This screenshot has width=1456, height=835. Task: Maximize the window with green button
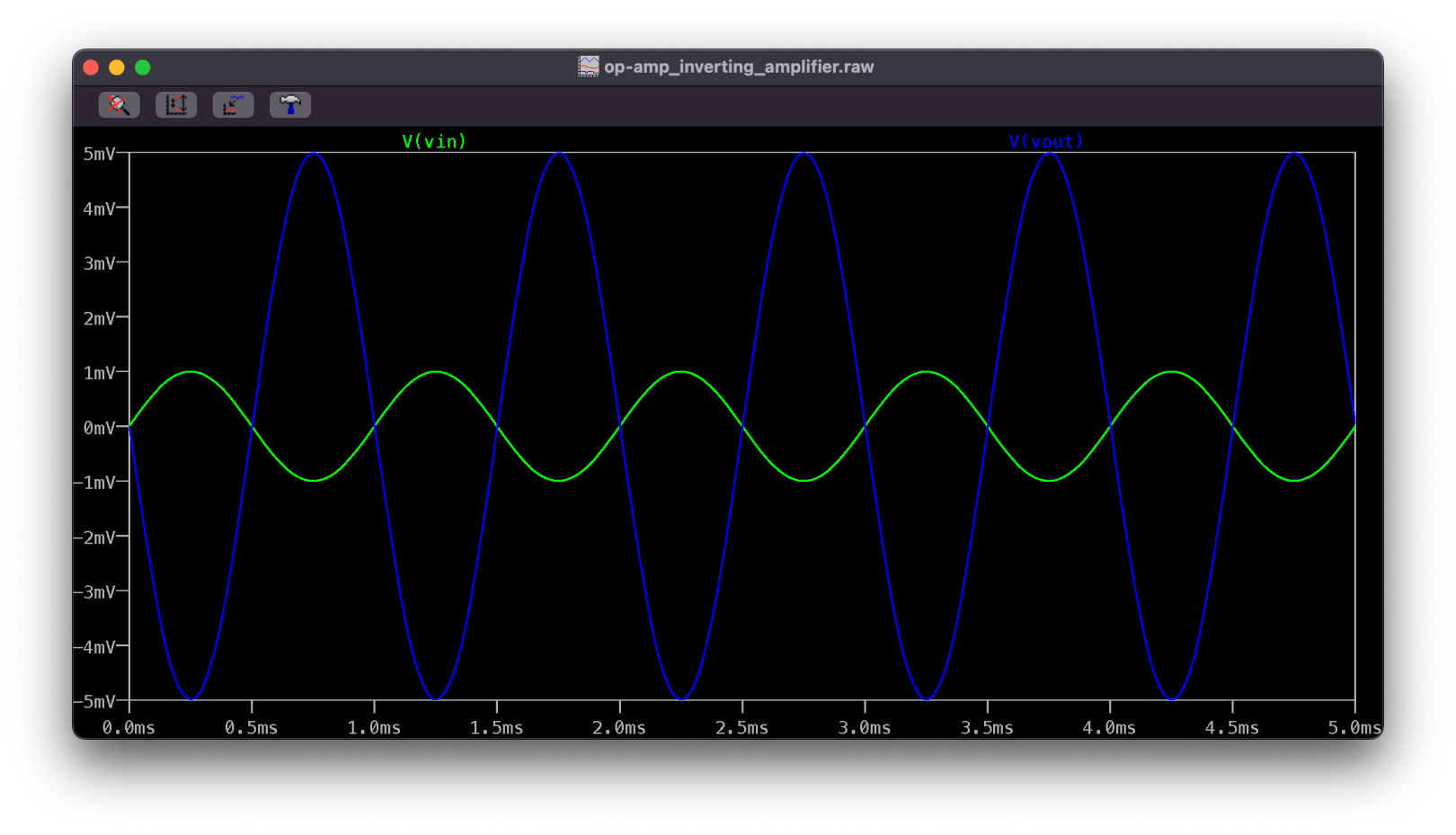click(x=143, y=67)
